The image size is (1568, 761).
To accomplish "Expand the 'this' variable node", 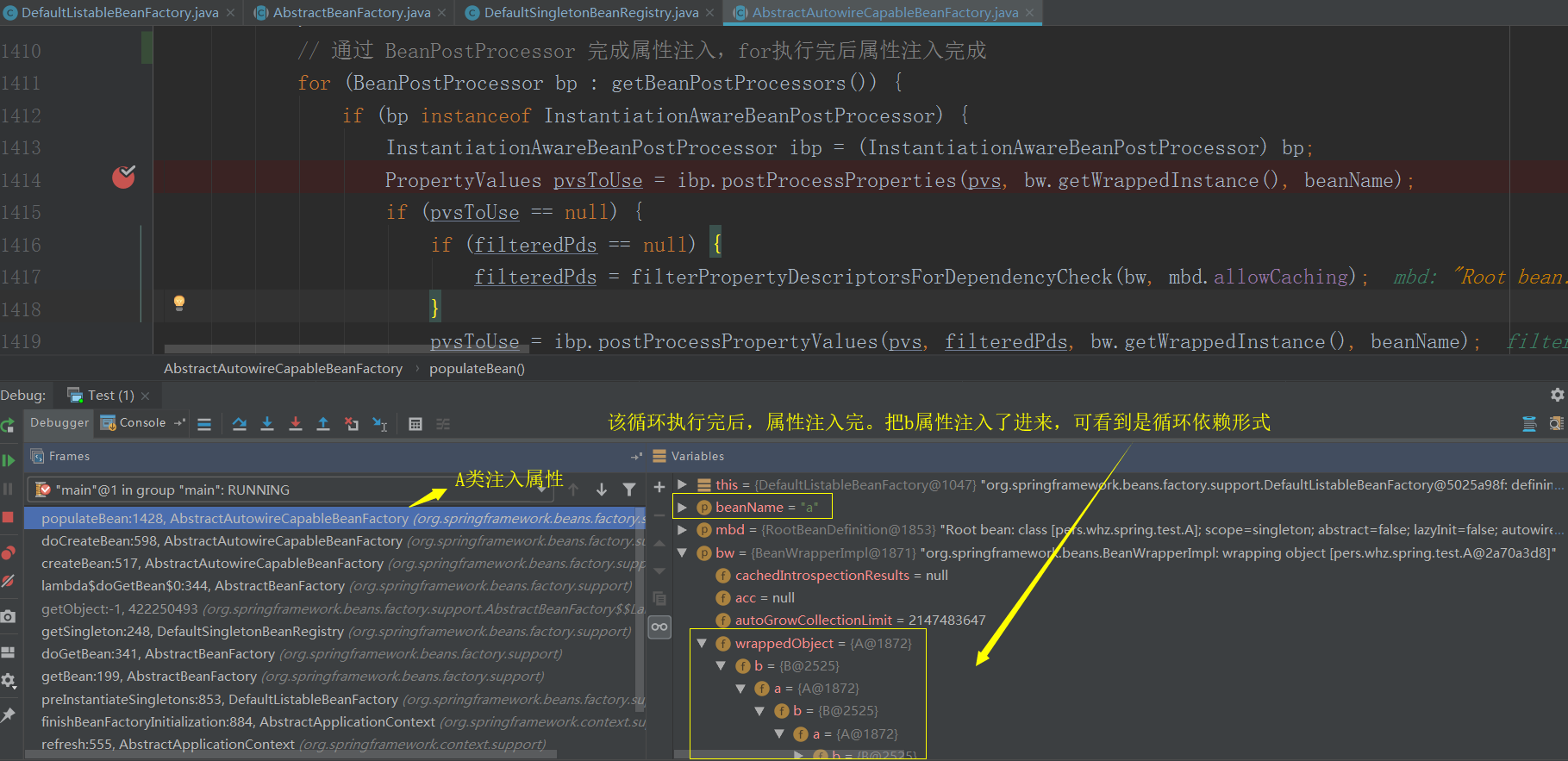I will (x=682, y=484).
